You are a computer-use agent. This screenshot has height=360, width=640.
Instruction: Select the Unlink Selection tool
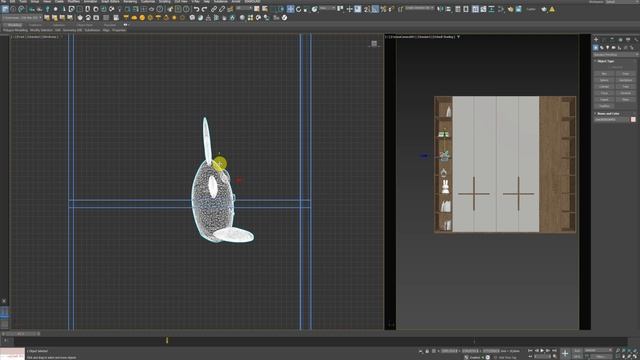222,9
